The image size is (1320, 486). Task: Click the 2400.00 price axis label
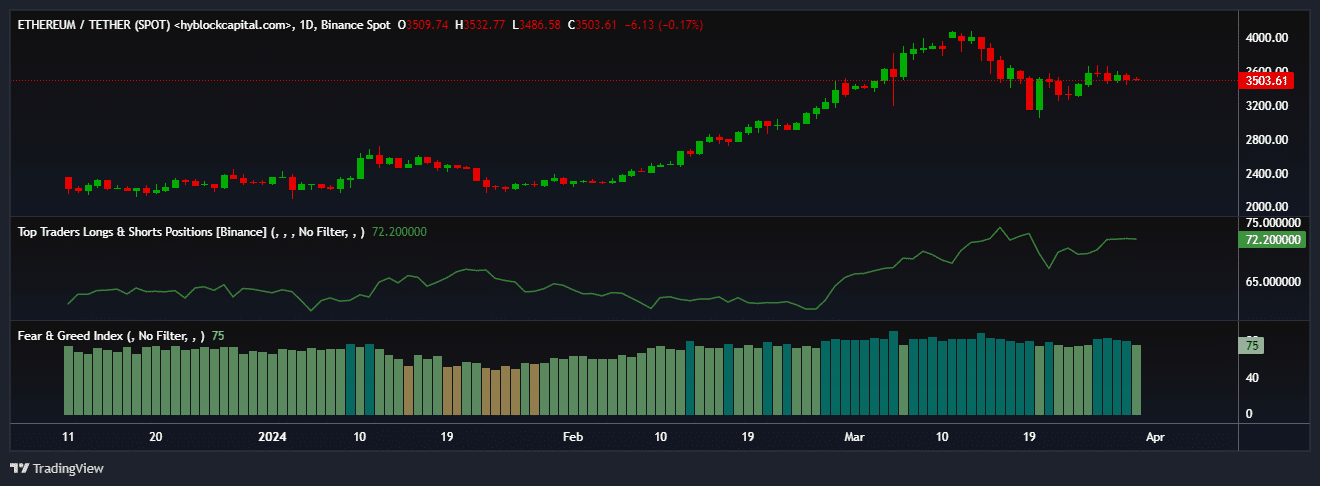tap(1266, 174)
